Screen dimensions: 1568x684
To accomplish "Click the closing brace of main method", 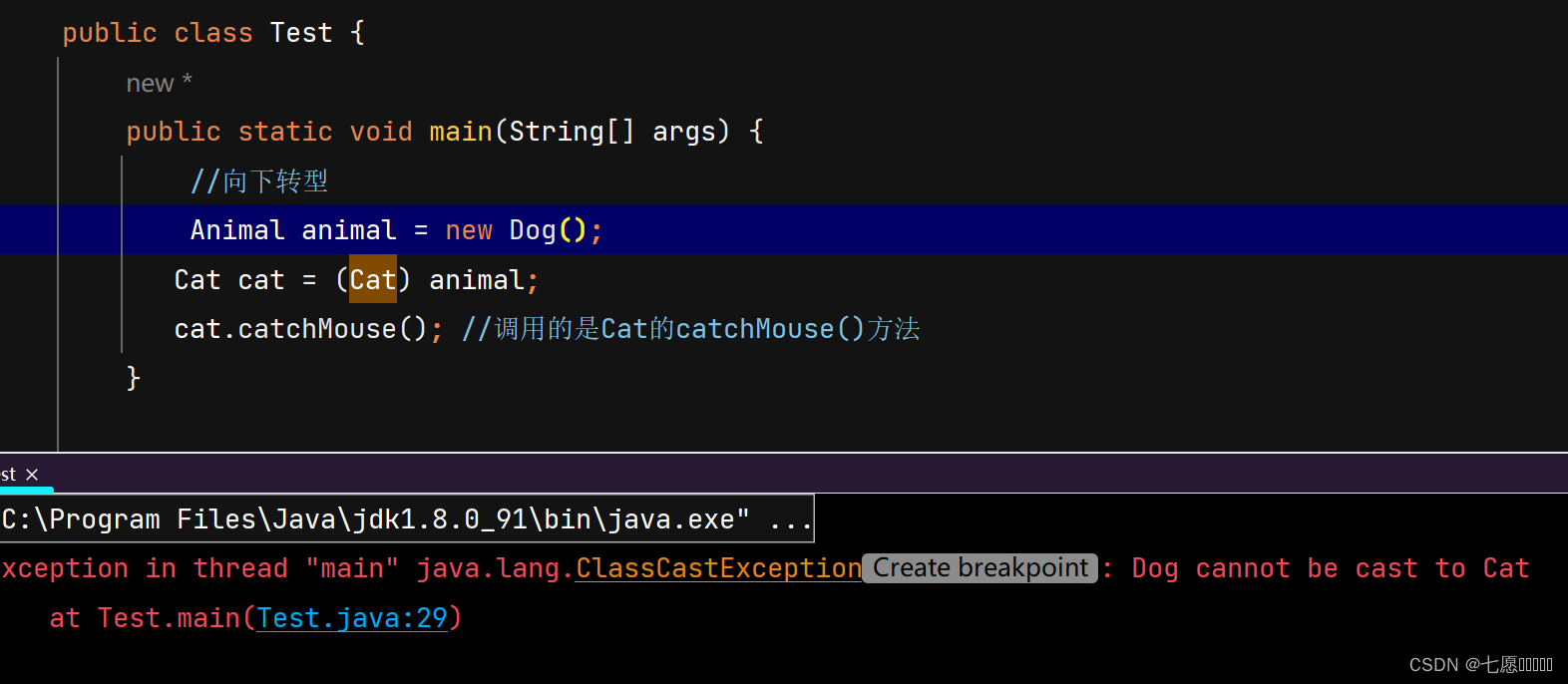I will pos(134,378).
